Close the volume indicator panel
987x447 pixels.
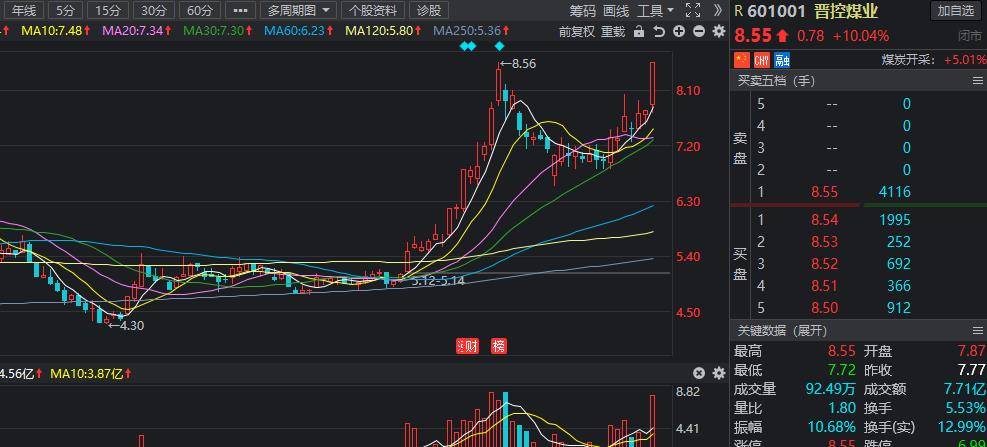pos(699,373)
